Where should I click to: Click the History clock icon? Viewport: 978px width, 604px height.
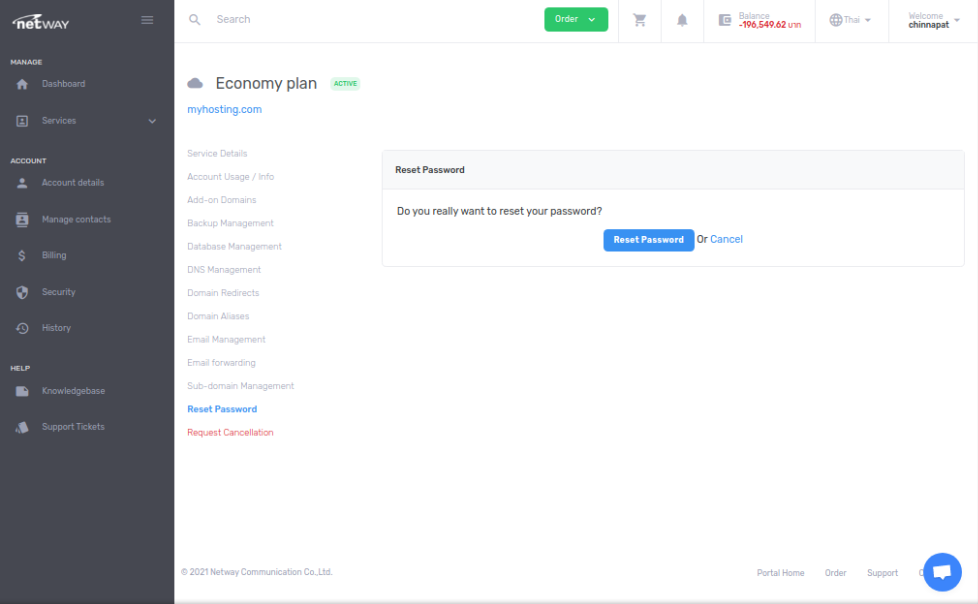[x=22, y=328]
